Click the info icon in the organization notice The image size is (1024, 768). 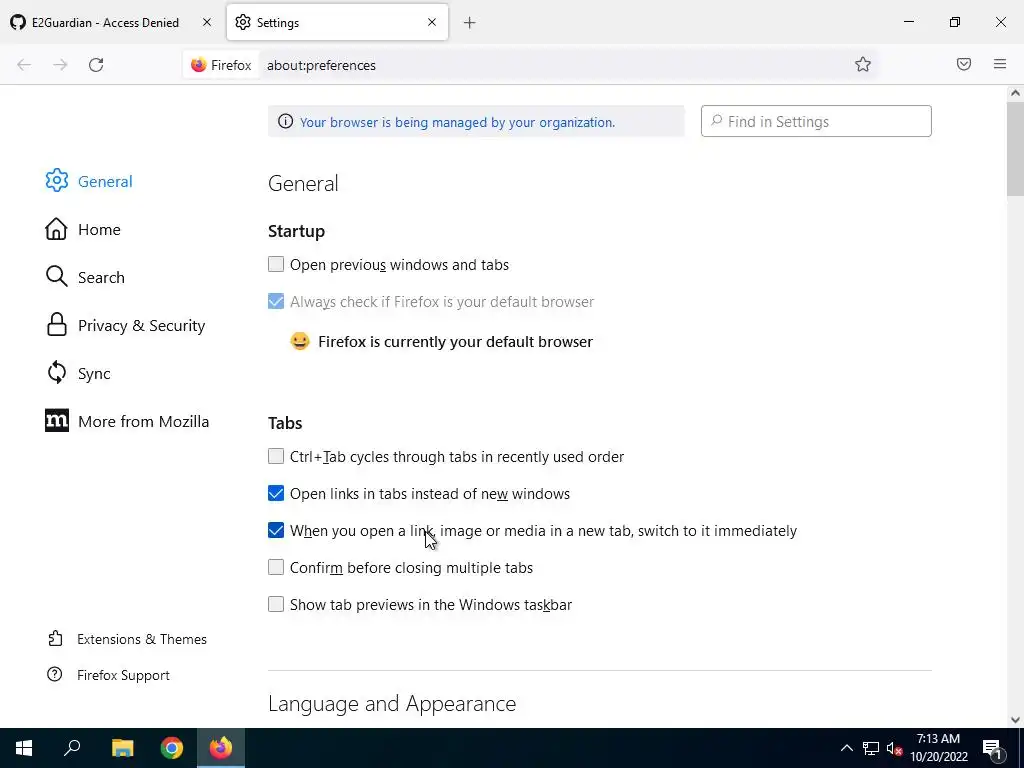point(285,121)
